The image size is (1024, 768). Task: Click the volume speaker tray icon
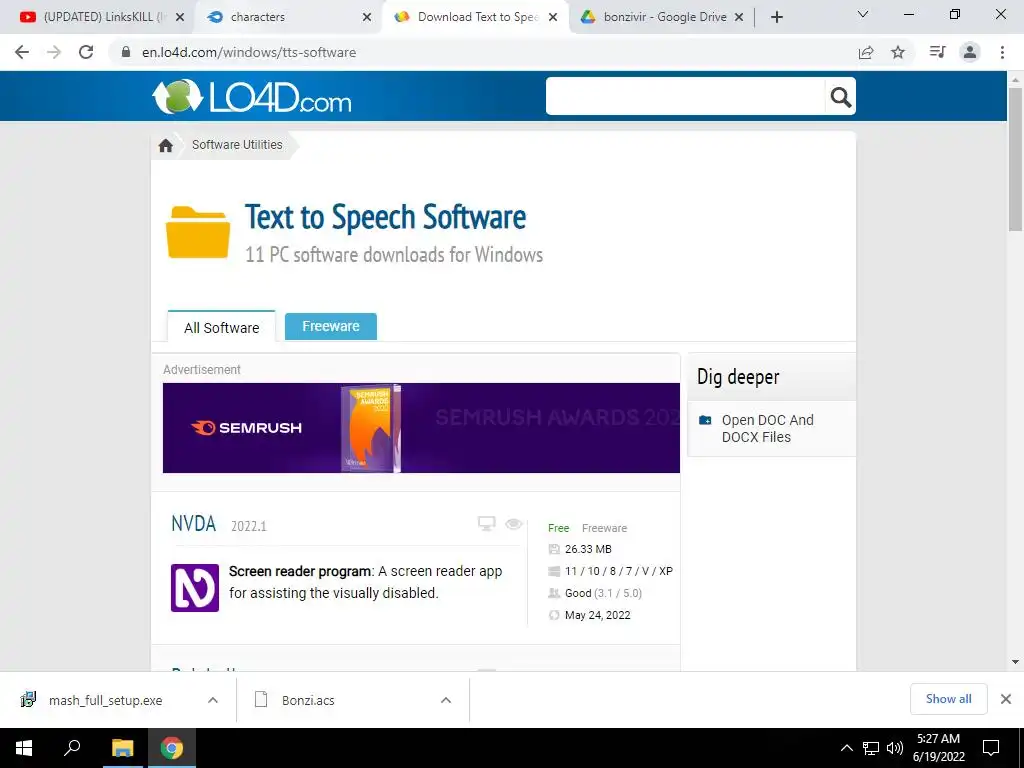(895, 748)
